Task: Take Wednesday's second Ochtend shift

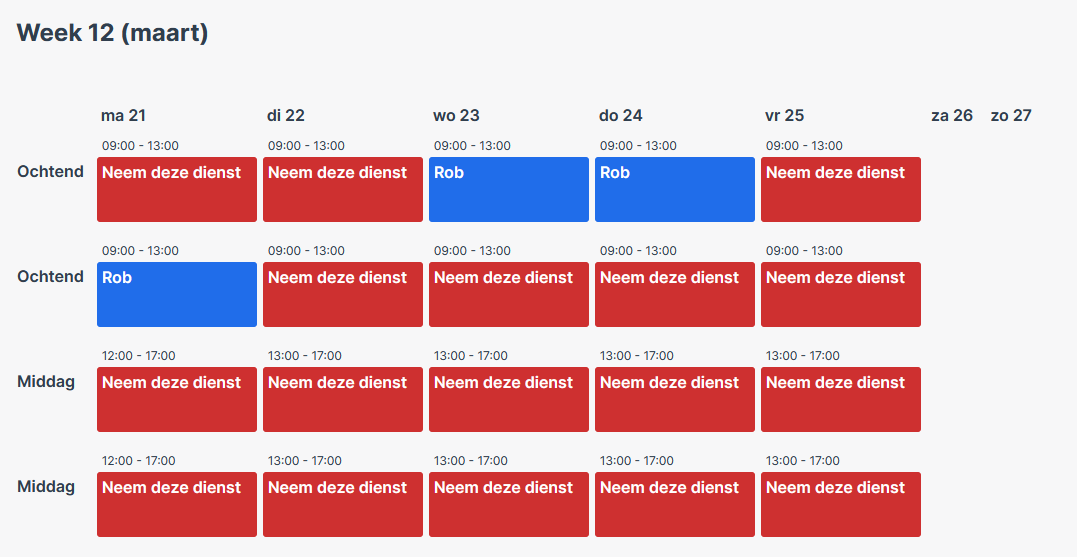Action: coord(509,295)
